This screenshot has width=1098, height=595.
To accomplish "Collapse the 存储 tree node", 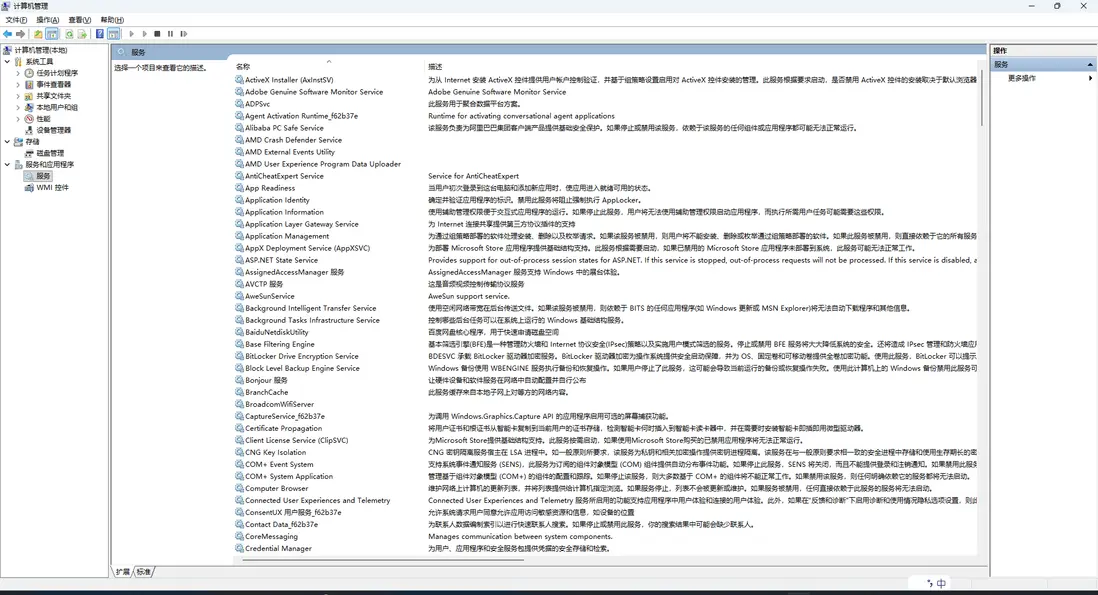I will point(7,141).
